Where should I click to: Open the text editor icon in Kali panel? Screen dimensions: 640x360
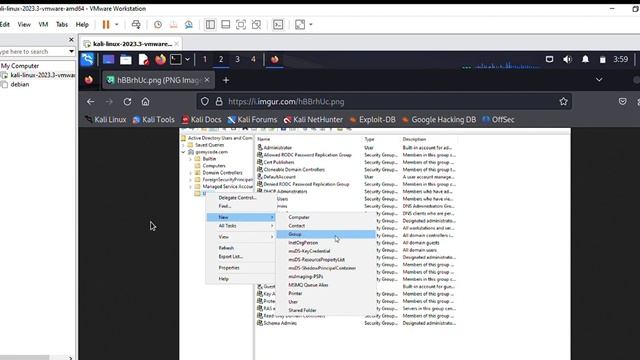point(143,60)
